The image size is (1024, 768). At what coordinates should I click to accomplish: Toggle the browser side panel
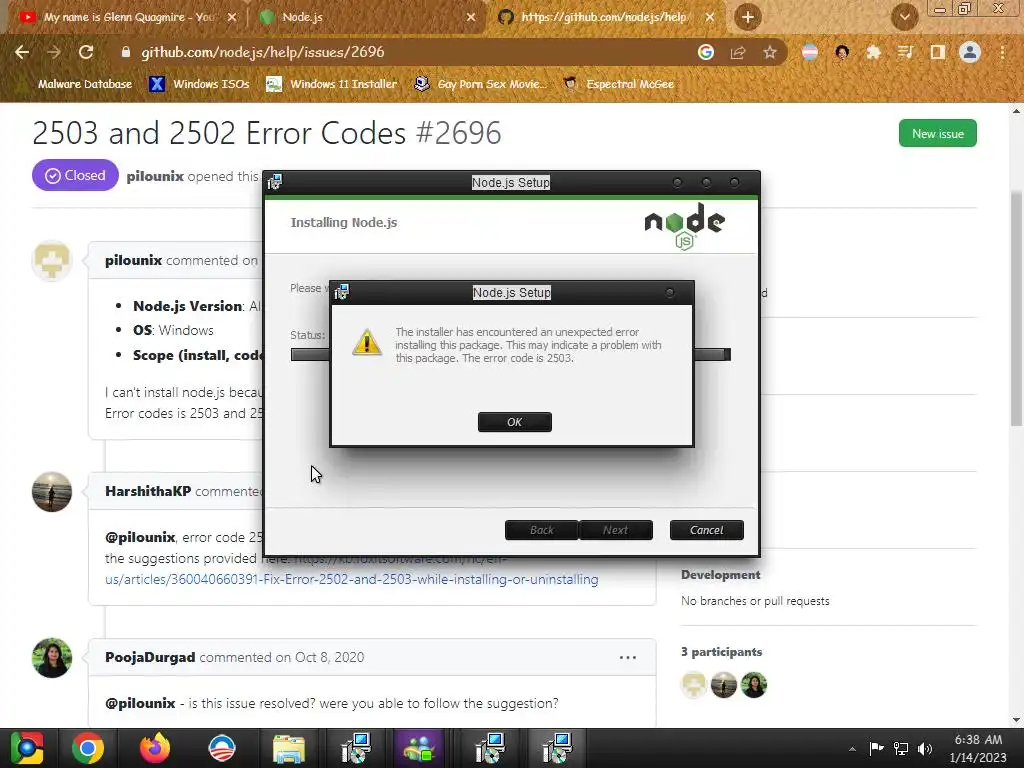tap(938, 52)
